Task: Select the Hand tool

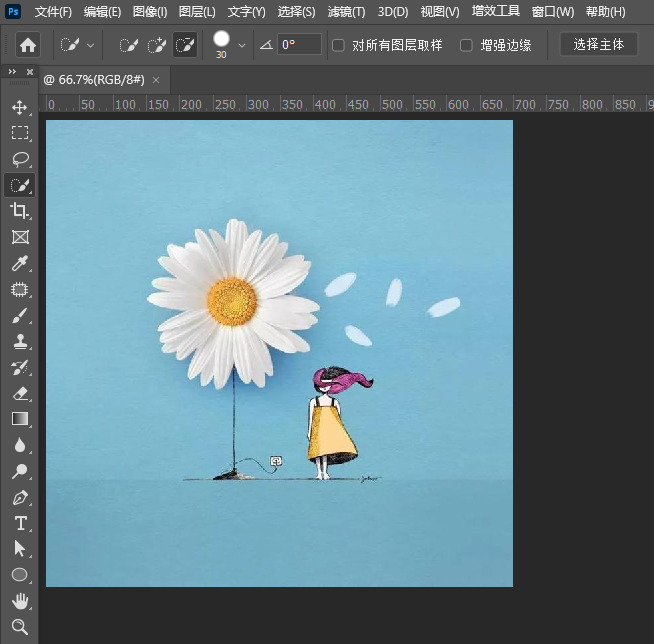Action: (19, 601)
